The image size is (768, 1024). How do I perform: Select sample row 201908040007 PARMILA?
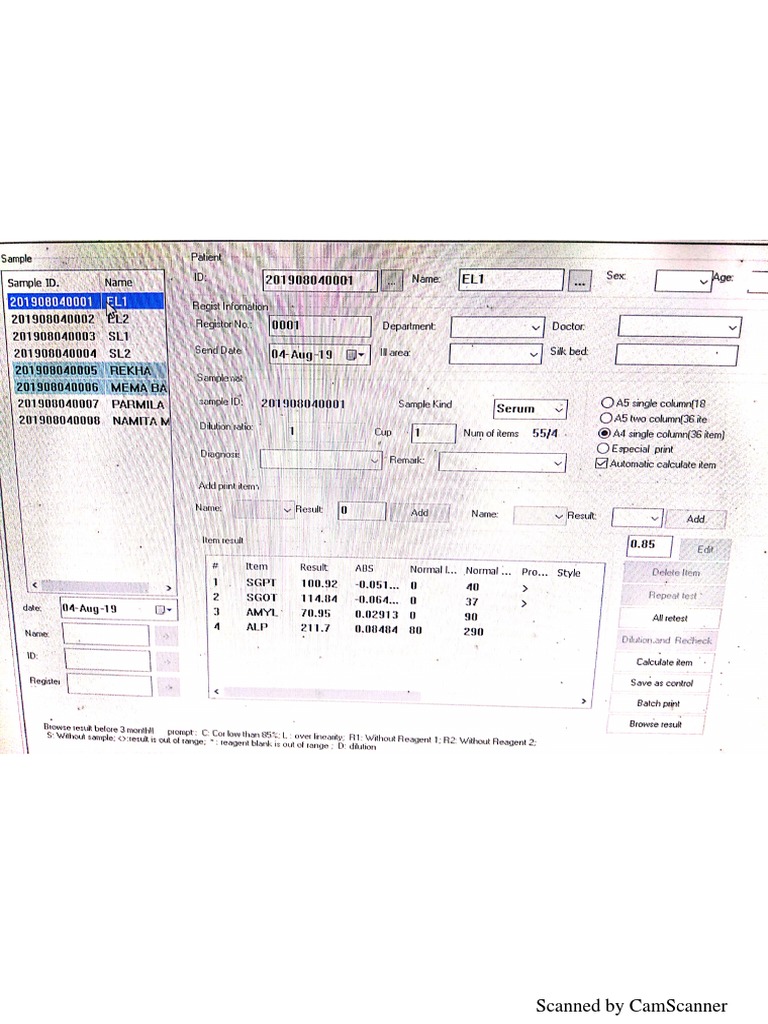(x=93, y=404)
